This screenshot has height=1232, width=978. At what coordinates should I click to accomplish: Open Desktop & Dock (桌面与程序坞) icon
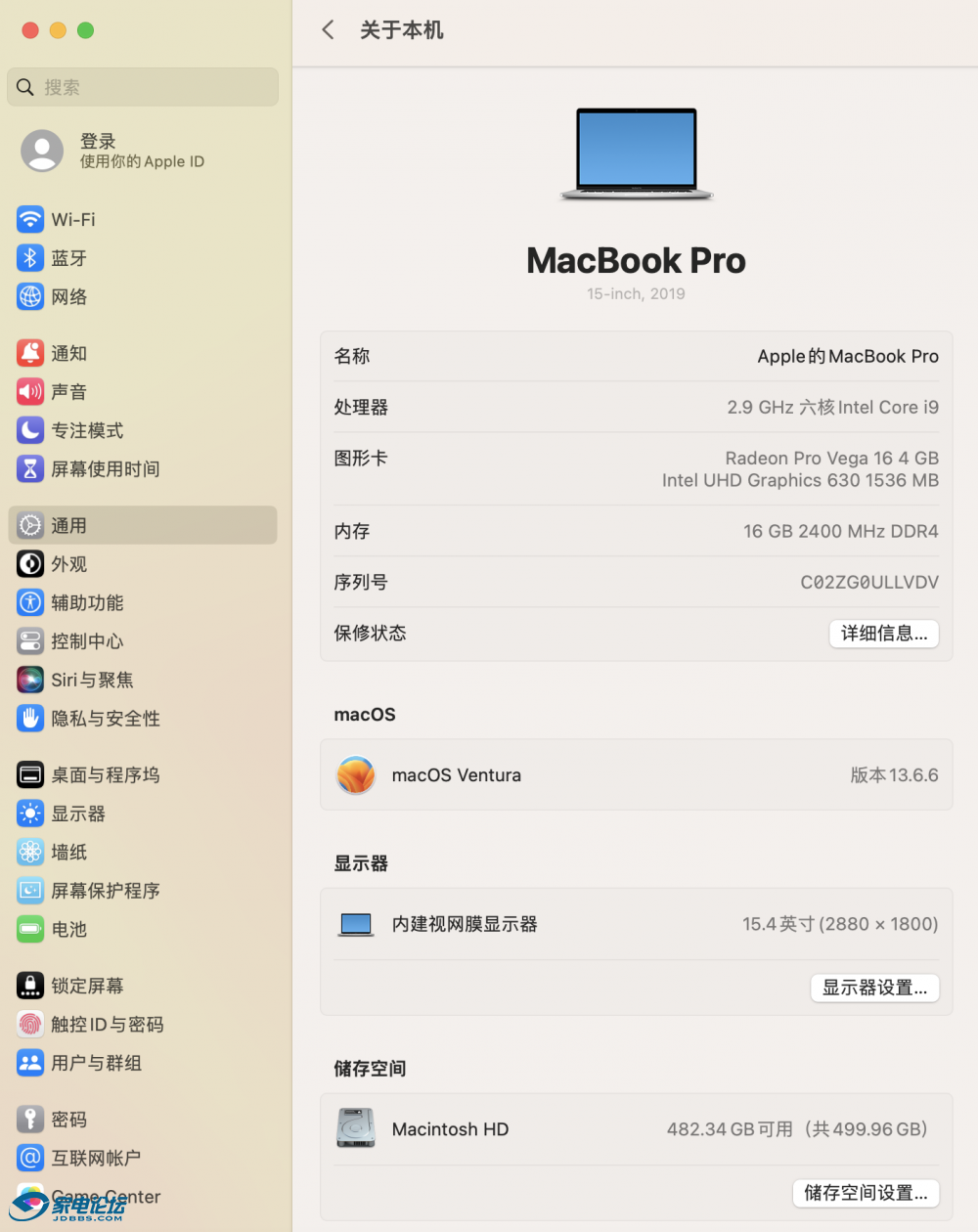30,774
